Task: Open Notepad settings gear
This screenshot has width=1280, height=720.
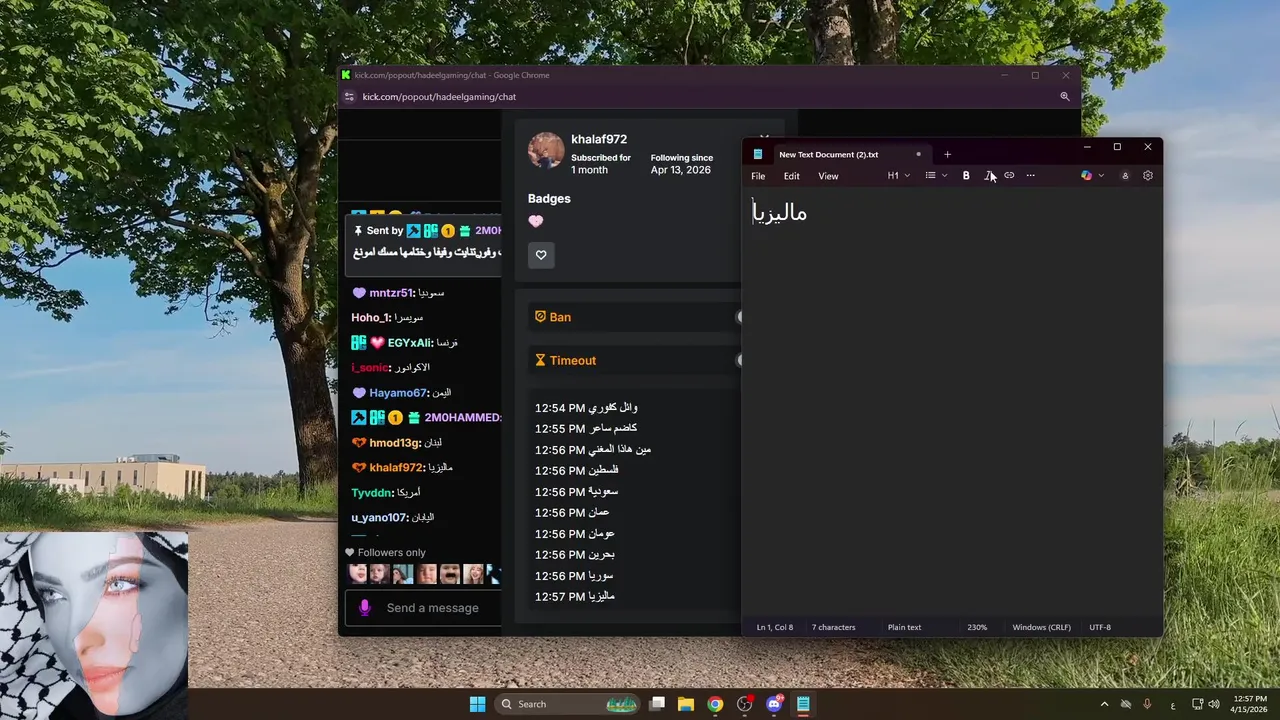Action: [1148, 176]
